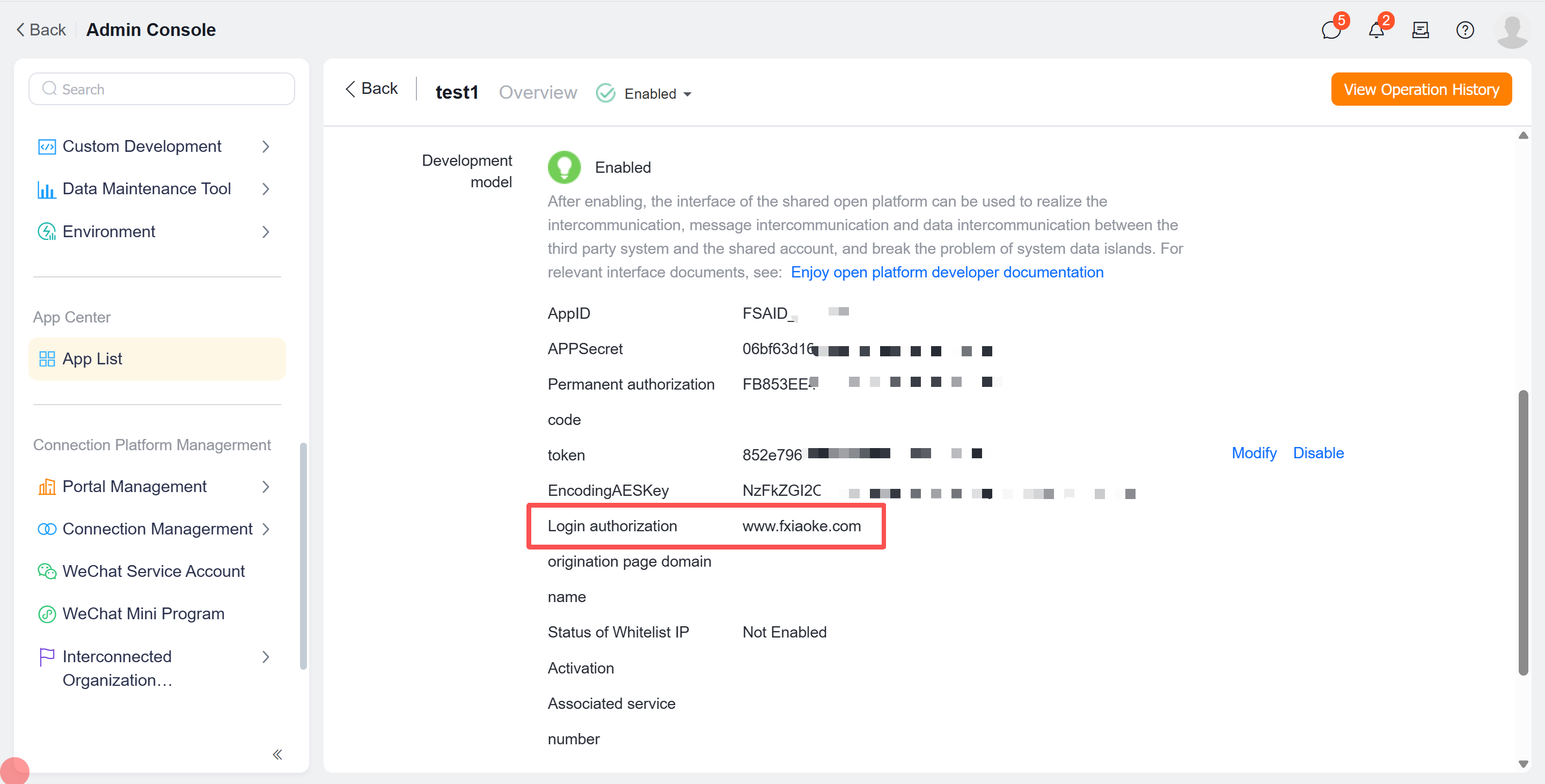The image size is (1545, 784).
Task: Click the Help question mark icon
Action: 1465,30
